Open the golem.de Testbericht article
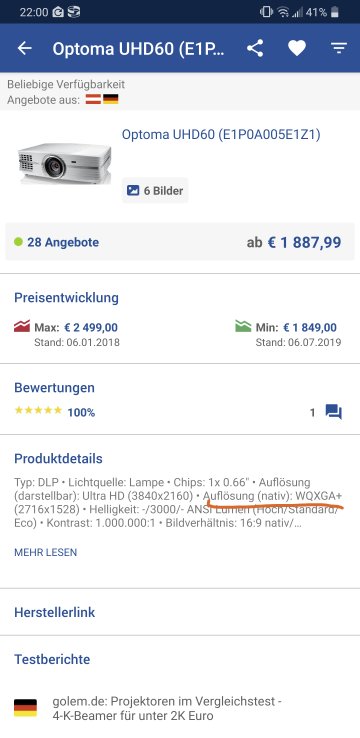Screen dimensions: 360x738 (167, 709)
